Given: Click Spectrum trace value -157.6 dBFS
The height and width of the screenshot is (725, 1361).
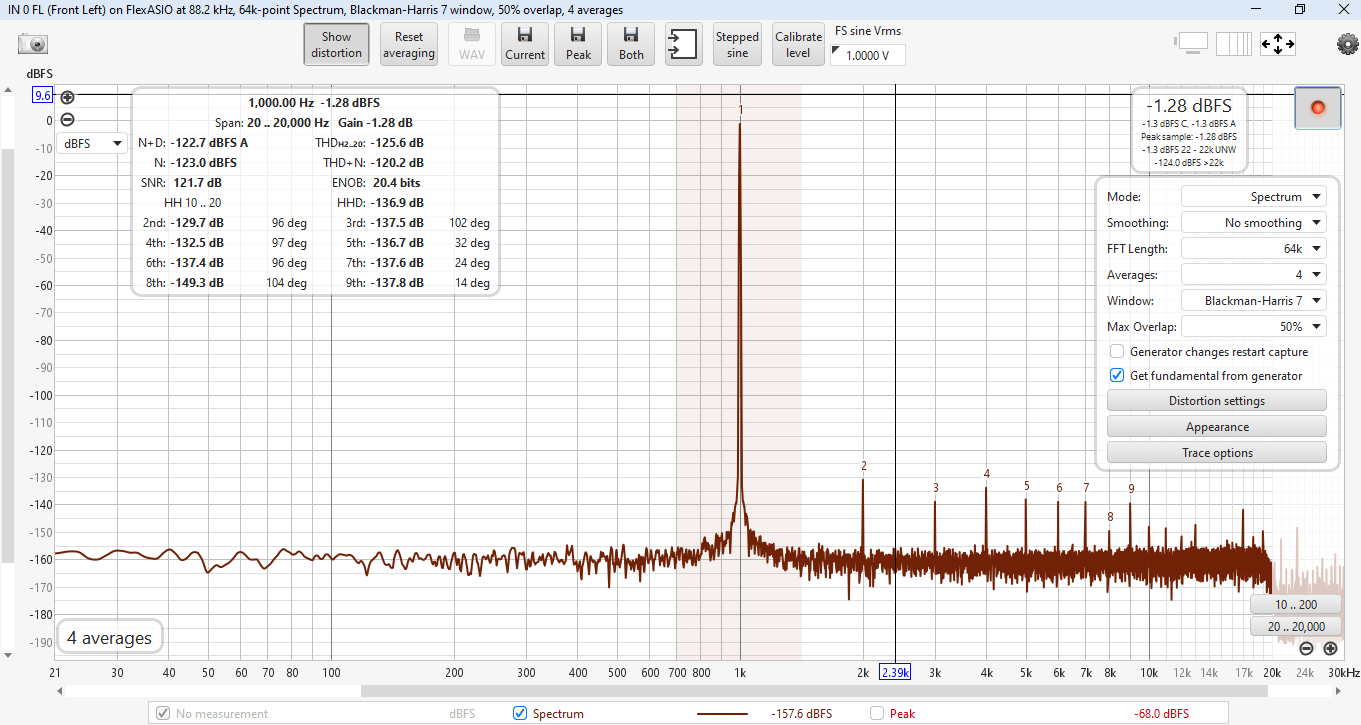Looking at the screenshot, I should [801, 714].
